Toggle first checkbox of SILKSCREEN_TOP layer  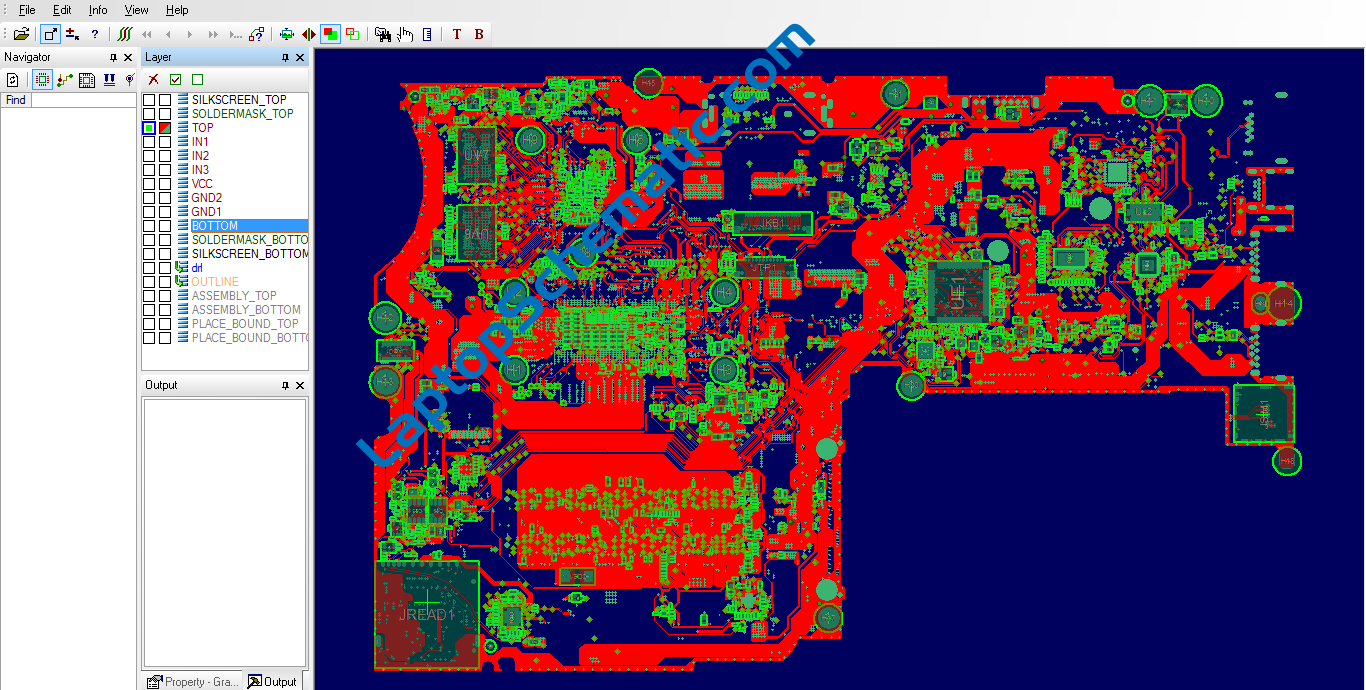[x=149, y=100]
